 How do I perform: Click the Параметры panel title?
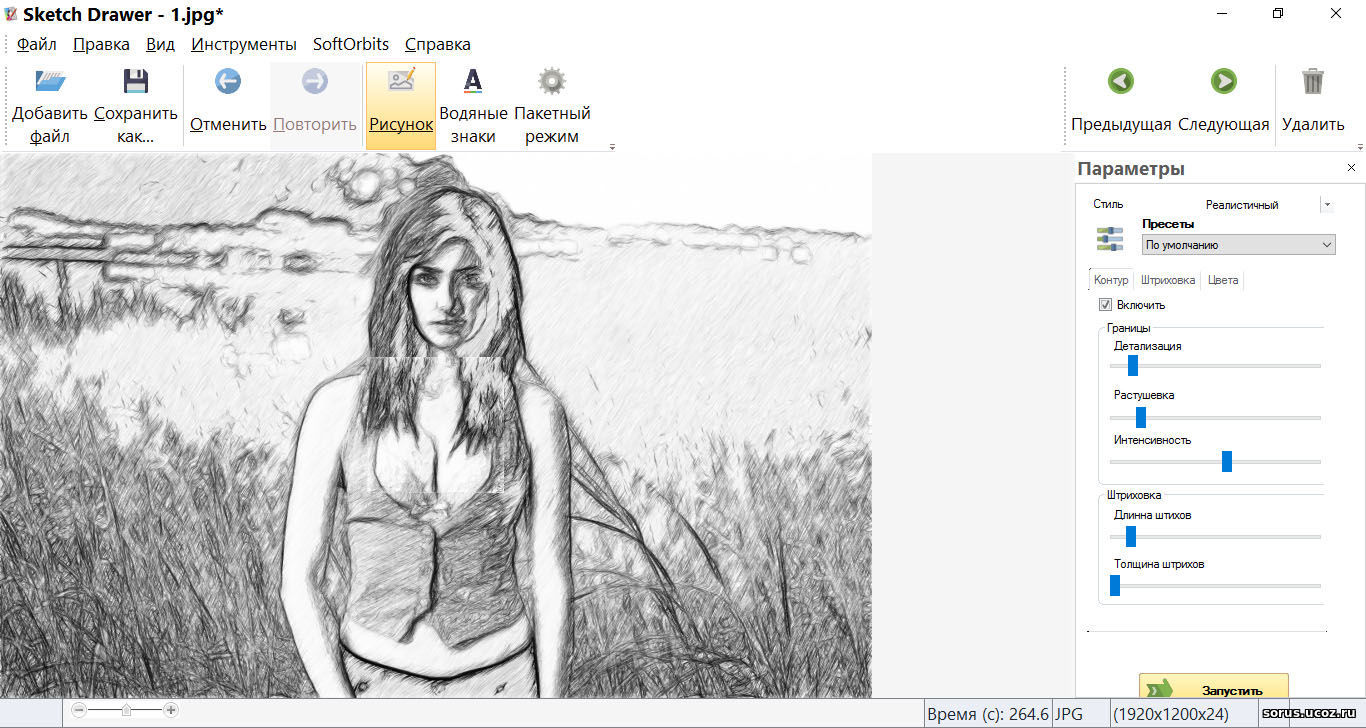(x=1131, y=168)
